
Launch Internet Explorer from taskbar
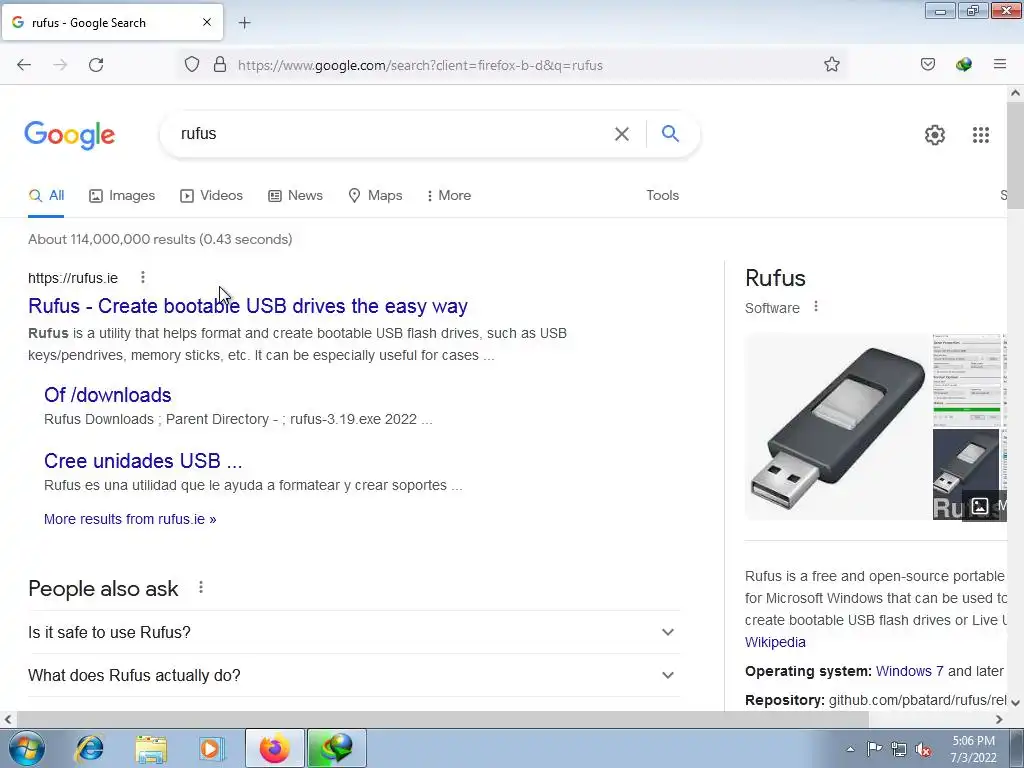[x=89, y=748]
